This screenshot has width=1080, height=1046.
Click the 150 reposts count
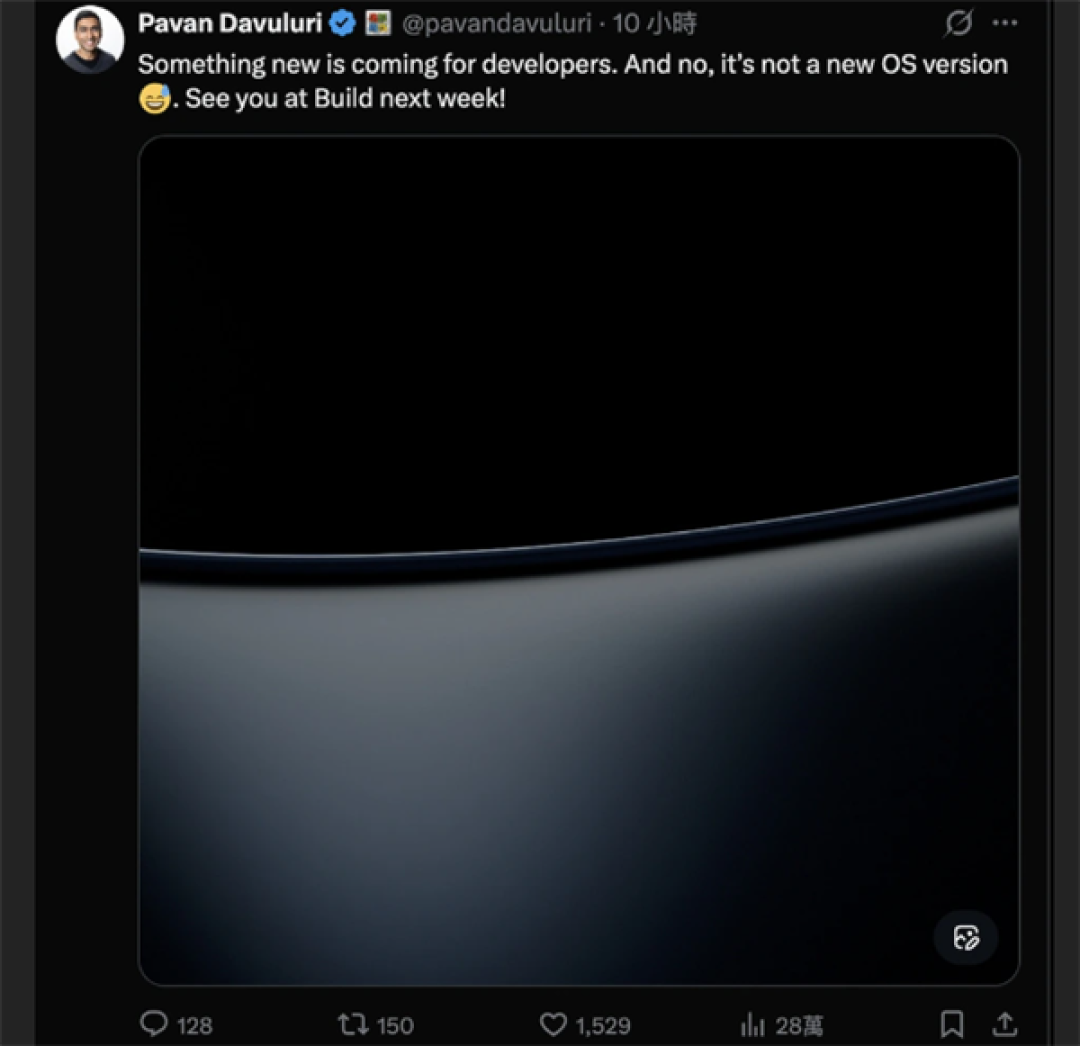point(395,1025)
